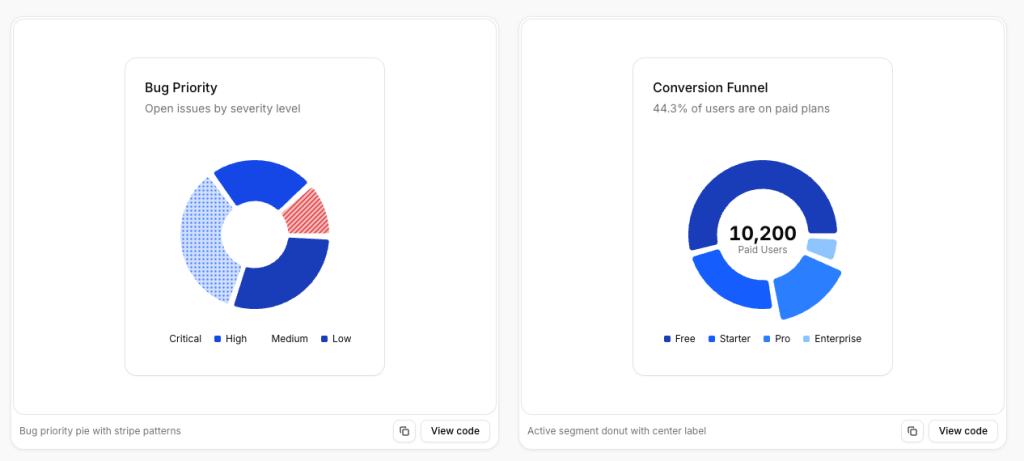This screenshot has height=461, width=1024.
Task: Click the Bug Priority card title
Action: [x=181, y=88]
